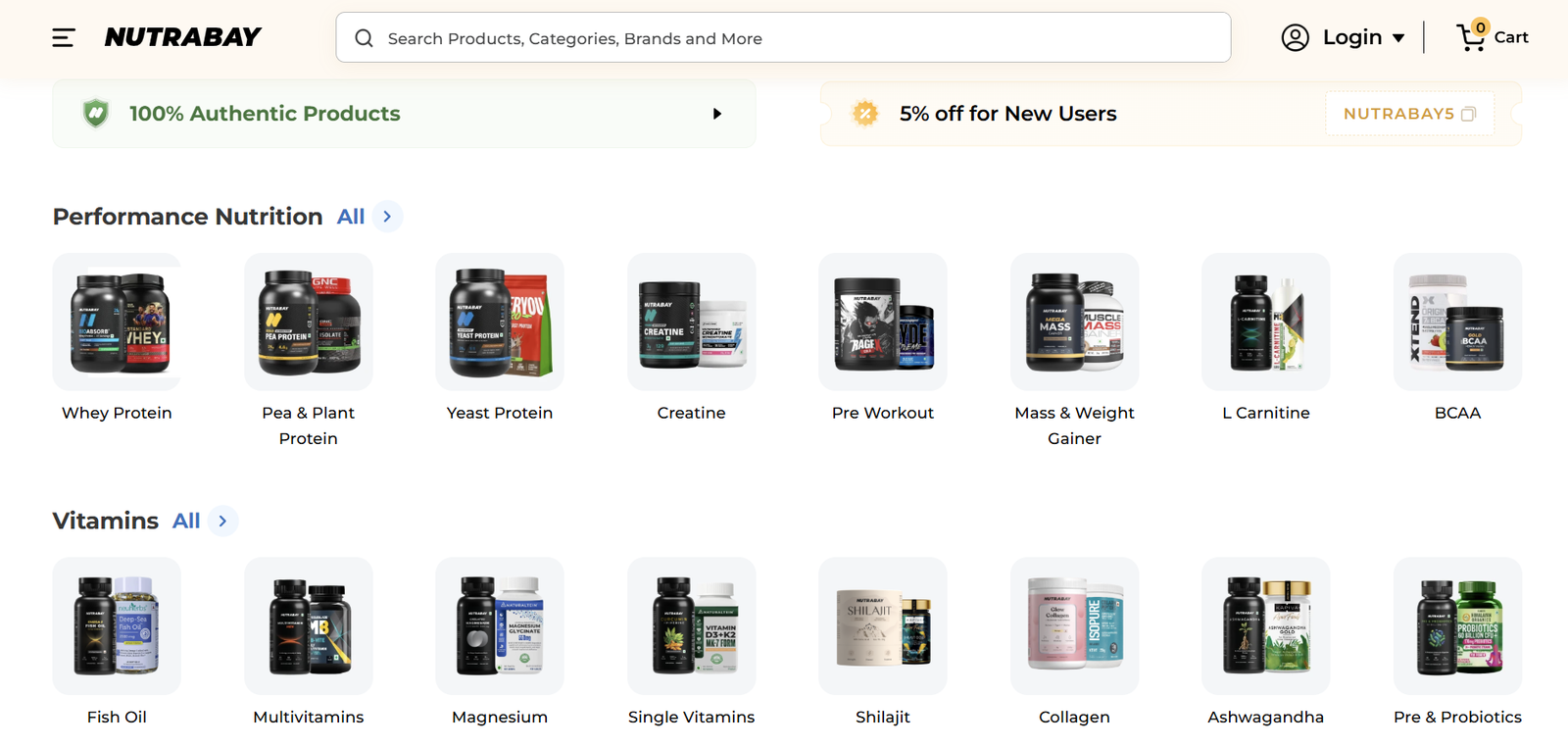Open Performance Nutrition chevron arrow
The height and width of the screenshot is (746, 1568).
387,217
